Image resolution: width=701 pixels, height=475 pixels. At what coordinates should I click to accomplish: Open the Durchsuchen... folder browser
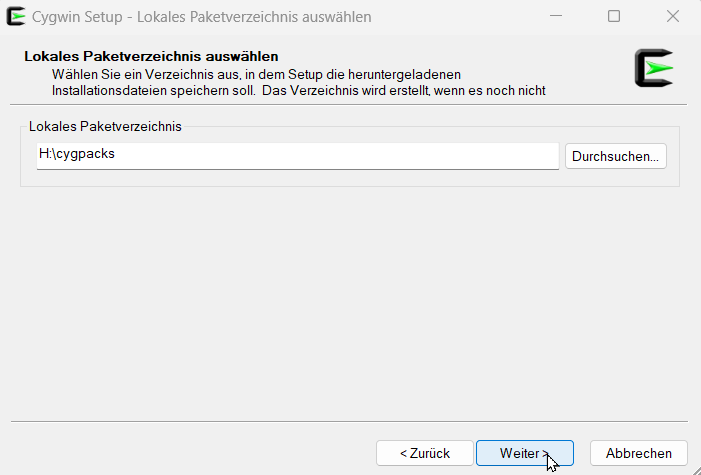(615, 157)
